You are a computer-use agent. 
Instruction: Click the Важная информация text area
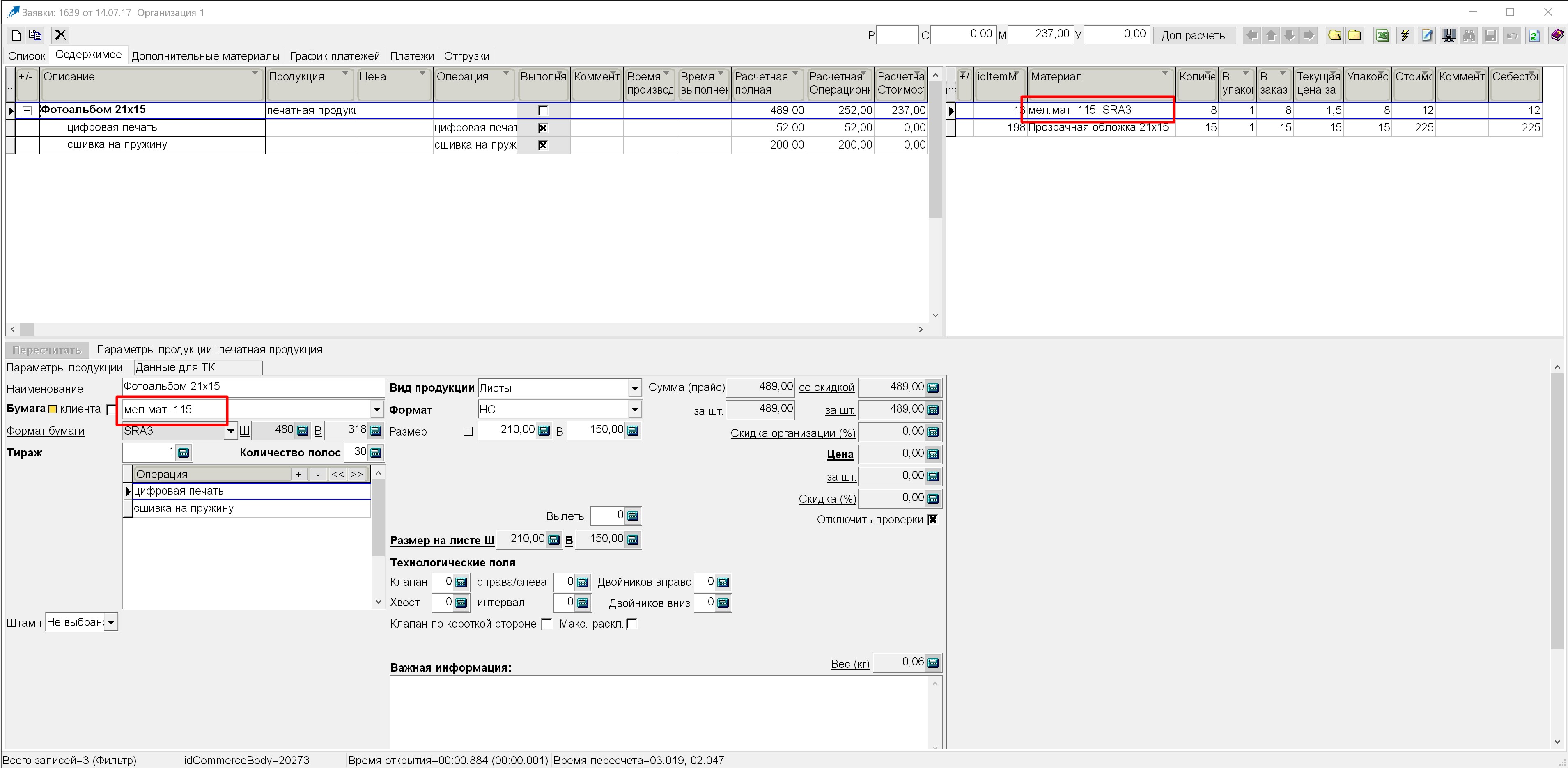660,713
